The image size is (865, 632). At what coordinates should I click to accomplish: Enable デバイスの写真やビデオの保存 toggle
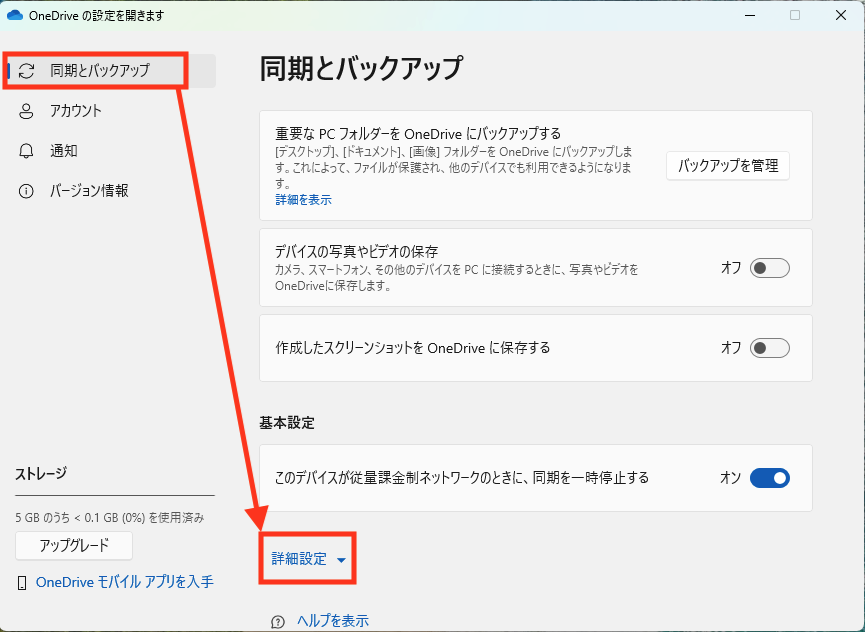[x=770, y=269]
